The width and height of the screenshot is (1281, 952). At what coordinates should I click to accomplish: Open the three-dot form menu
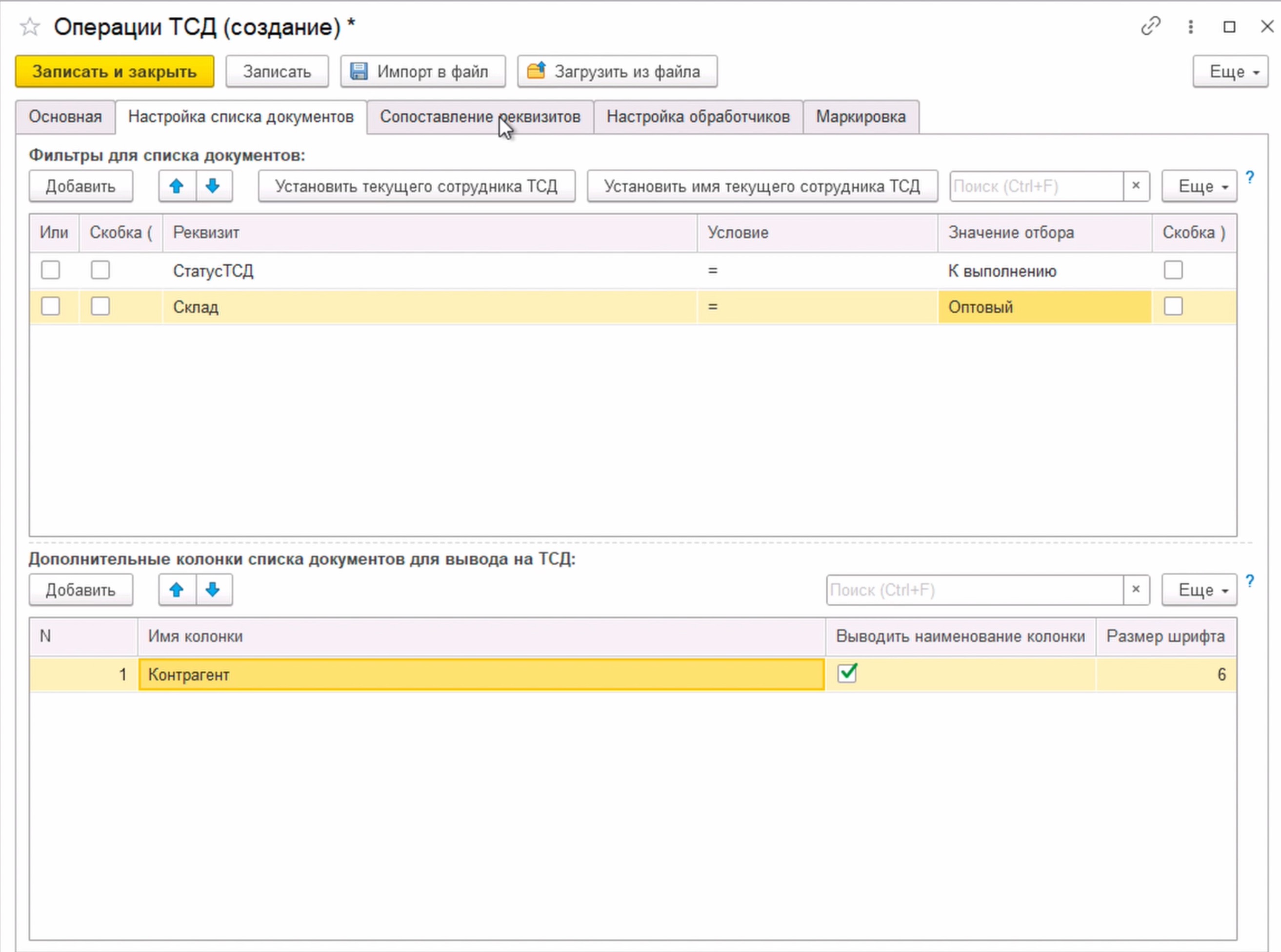click(x=1191, y=27)
